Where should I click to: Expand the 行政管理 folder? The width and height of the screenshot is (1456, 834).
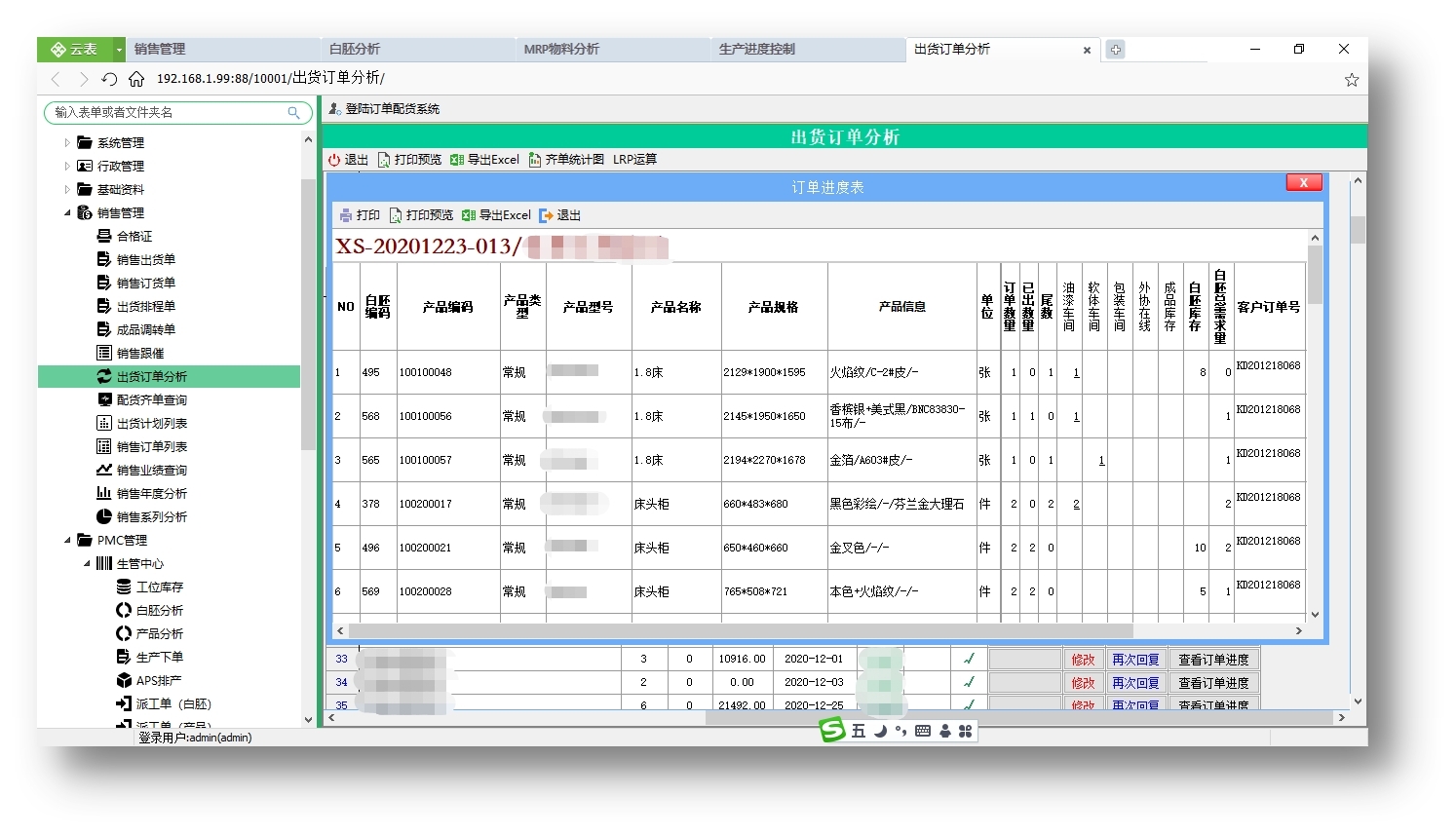[x=67, y=166]
